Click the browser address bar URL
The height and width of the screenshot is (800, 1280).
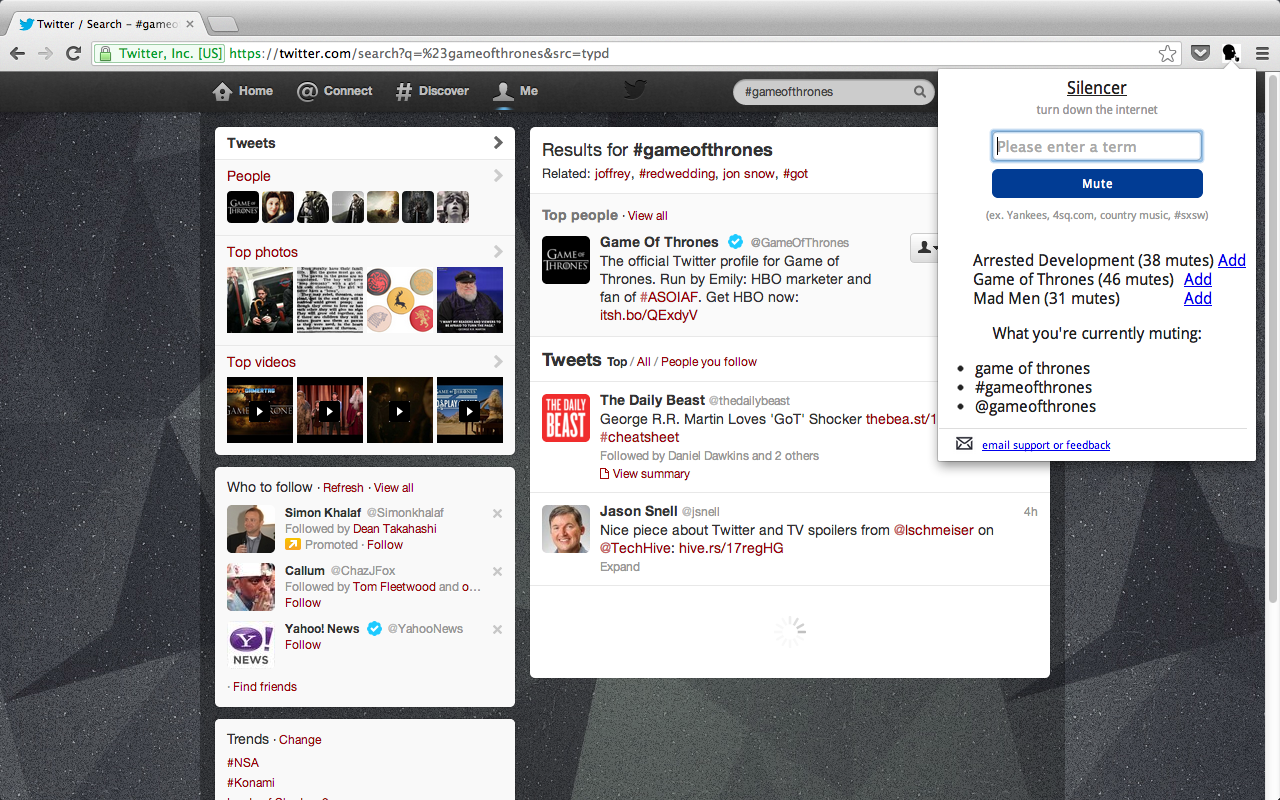(x=418, y=54)
